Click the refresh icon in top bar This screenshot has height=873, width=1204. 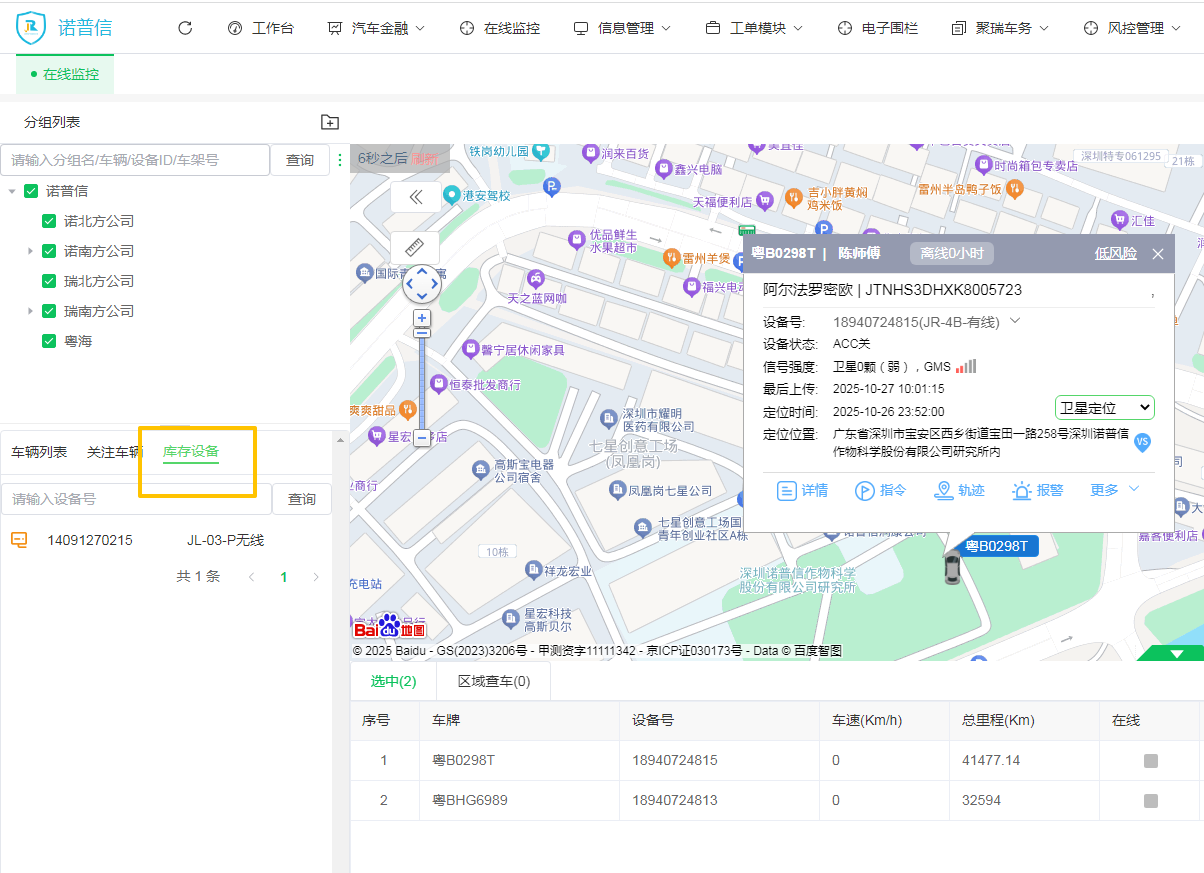coord(185,28)
